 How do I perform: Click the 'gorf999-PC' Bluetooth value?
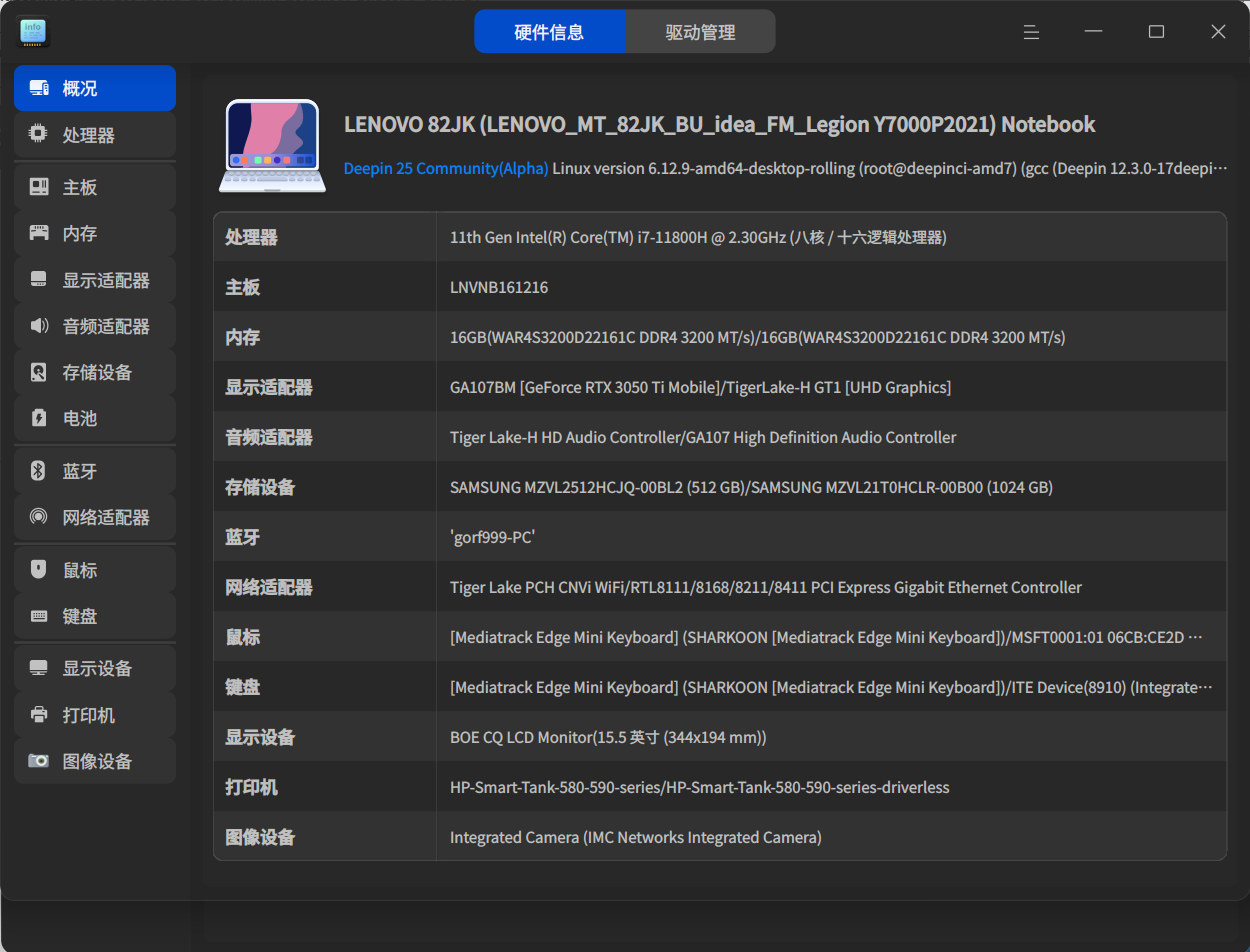[493, 537]
